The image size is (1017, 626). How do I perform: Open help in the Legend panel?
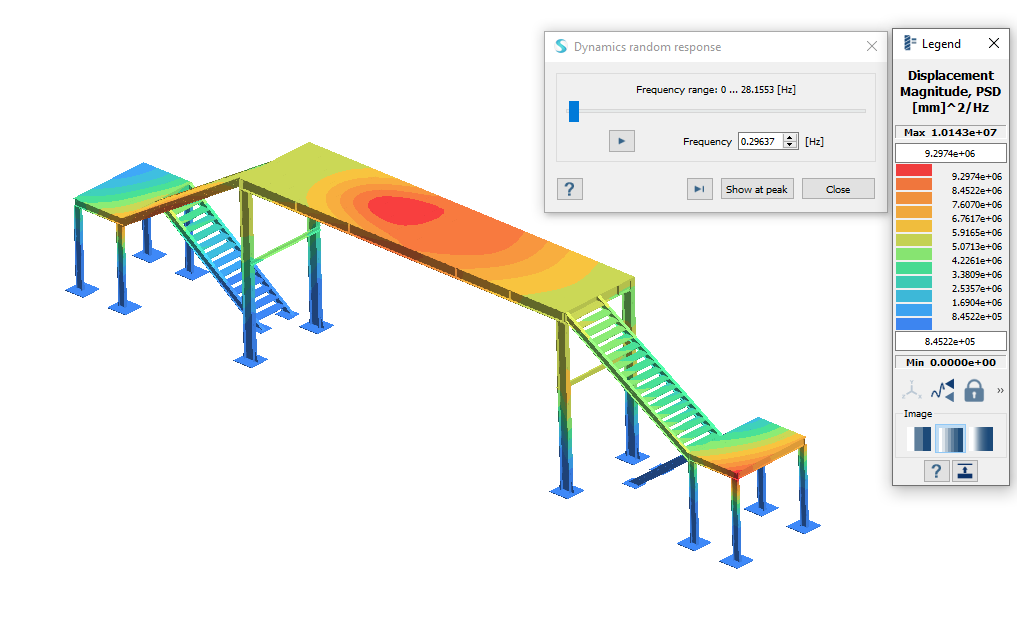pyautogui.click(x=936, y=471)
